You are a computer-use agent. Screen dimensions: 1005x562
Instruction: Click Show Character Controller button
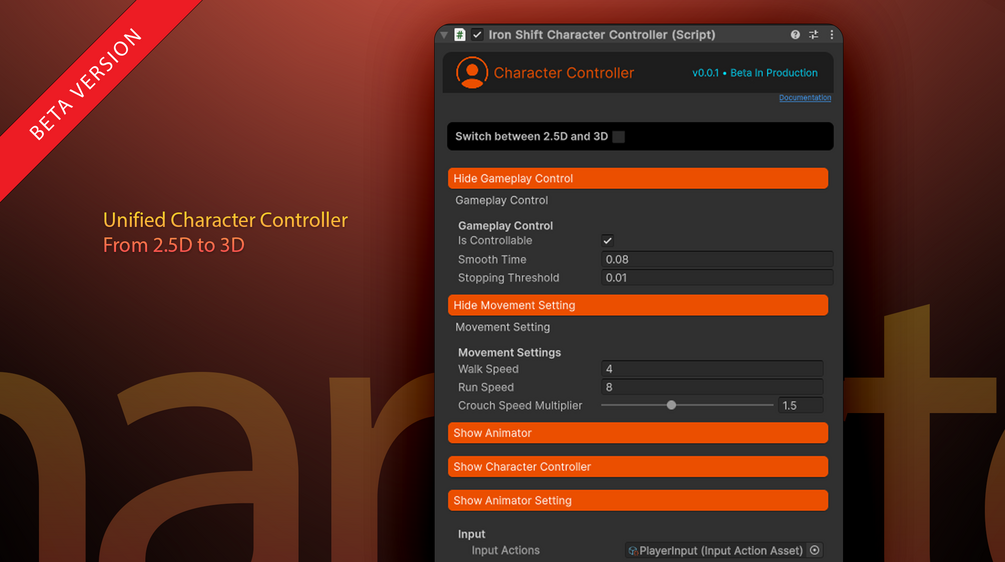638,467
